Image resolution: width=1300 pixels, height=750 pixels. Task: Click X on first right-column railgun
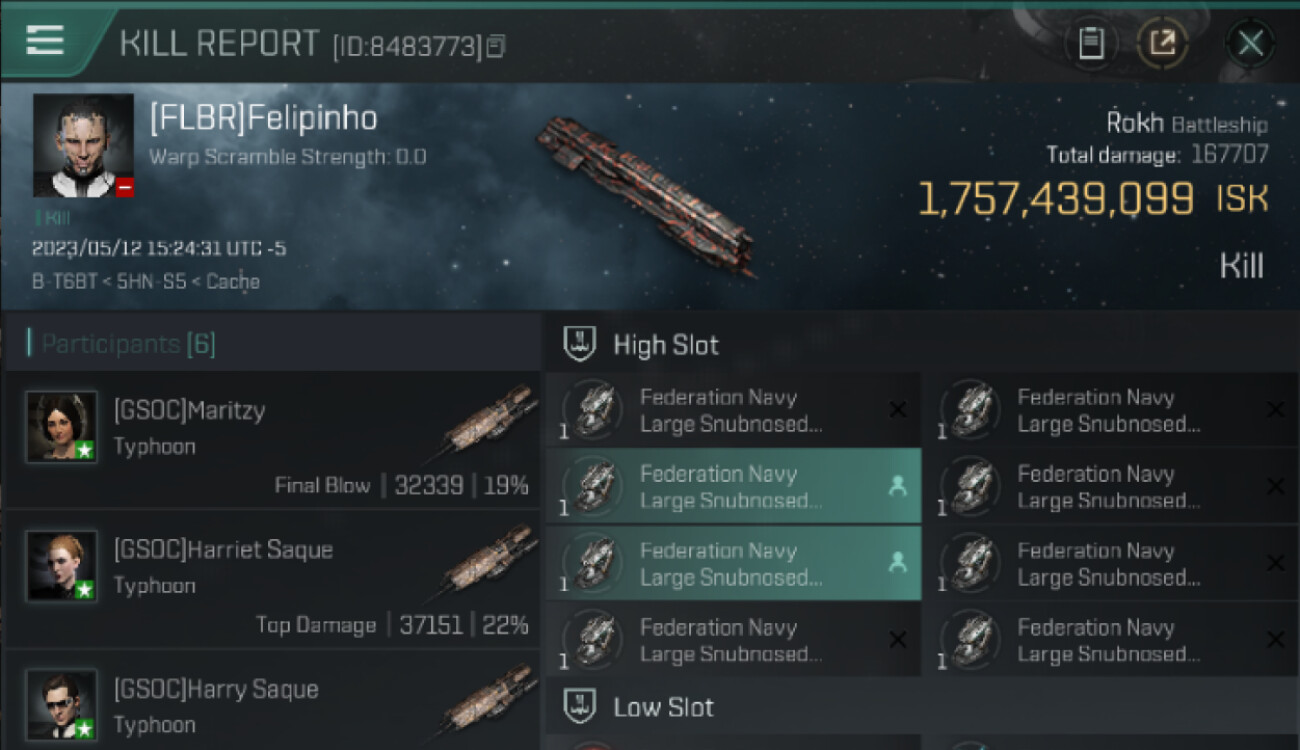[x=1275, y=410]
